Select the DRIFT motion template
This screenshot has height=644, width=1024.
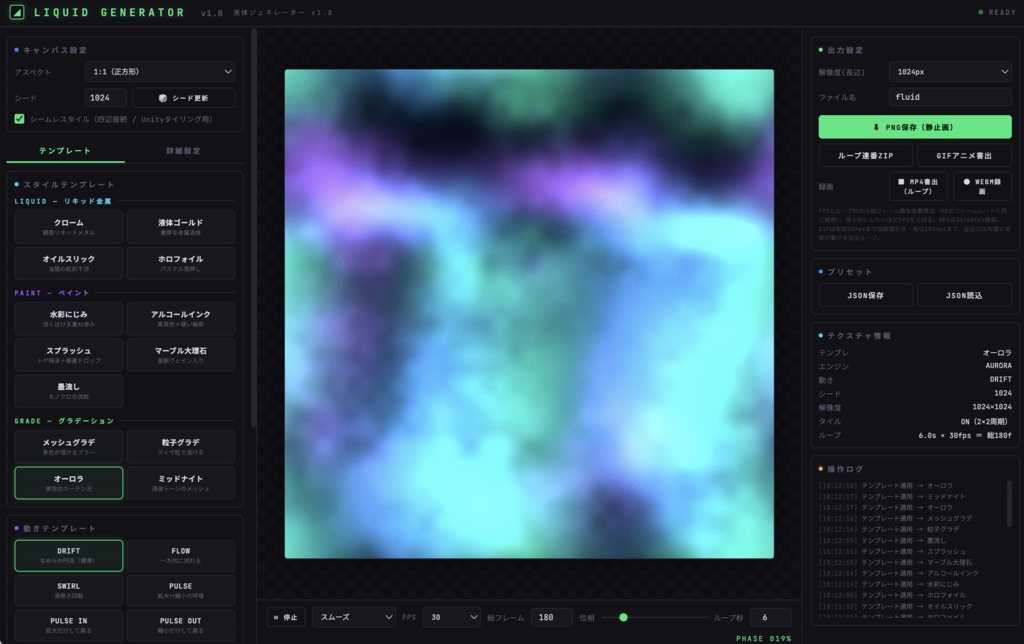pyautogui.click(x=69, y=555)
